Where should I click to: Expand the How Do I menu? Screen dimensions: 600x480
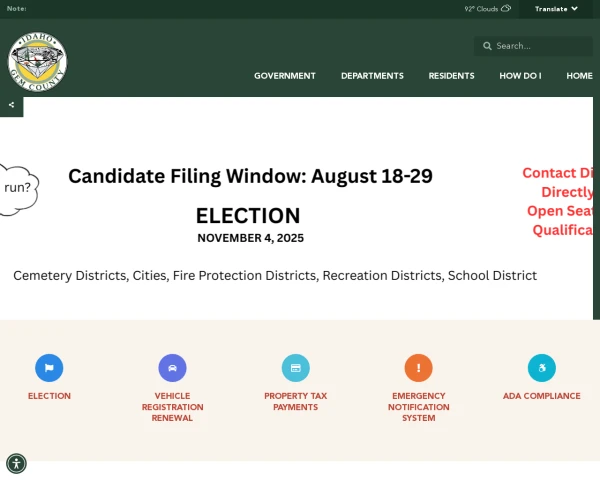tap(520, 76)
